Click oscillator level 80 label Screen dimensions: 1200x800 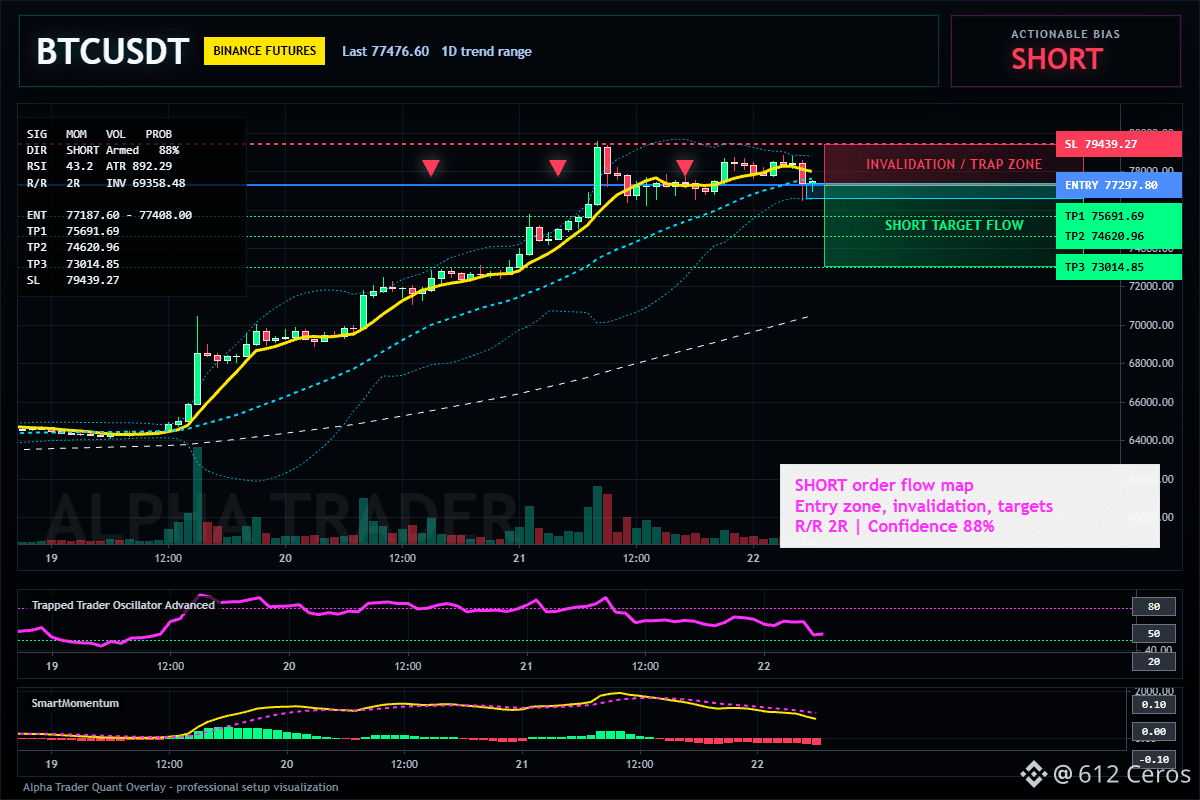point(1153,607)
